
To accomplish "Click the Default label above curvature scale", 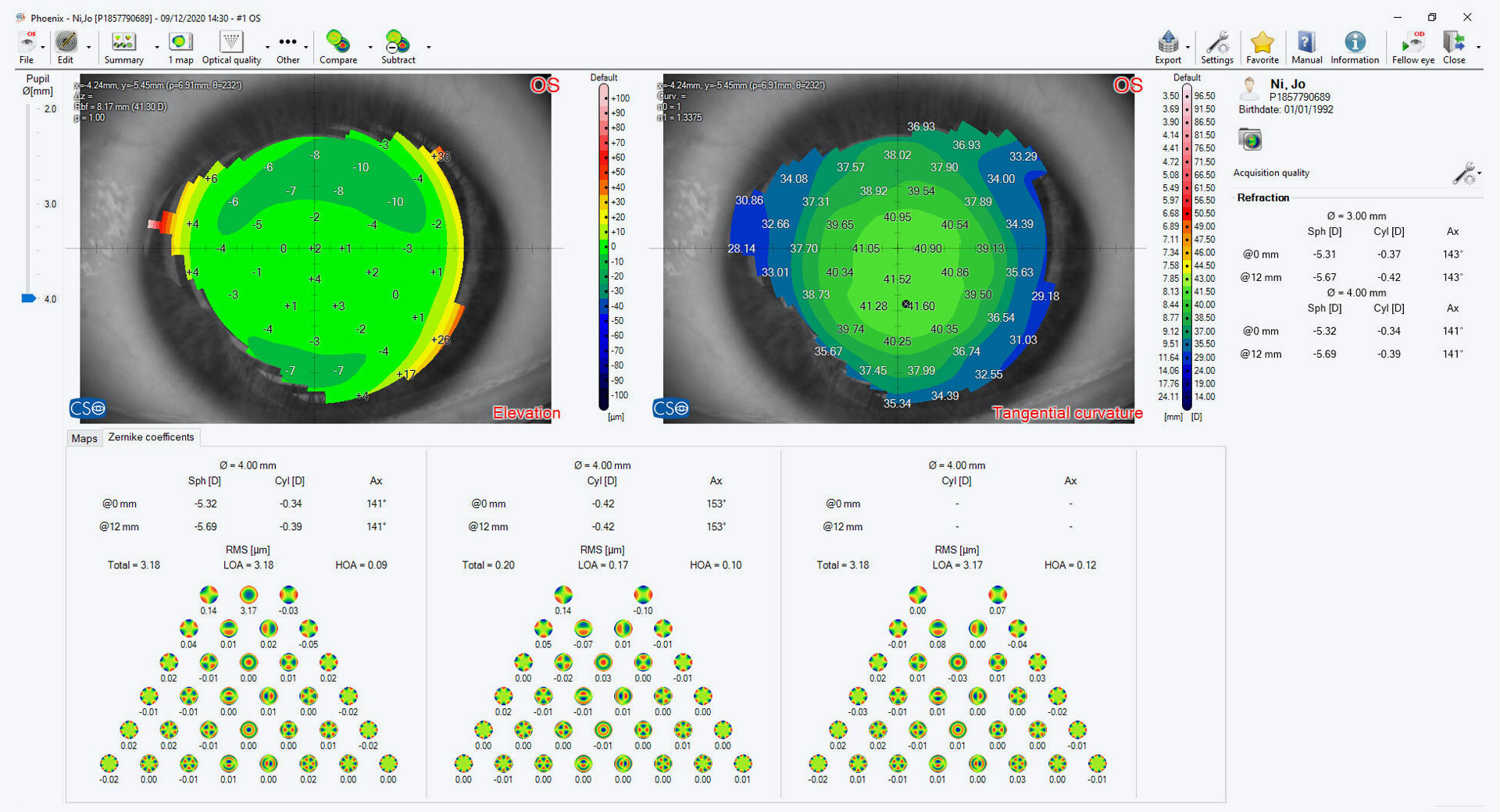I will coord(1187,77).
